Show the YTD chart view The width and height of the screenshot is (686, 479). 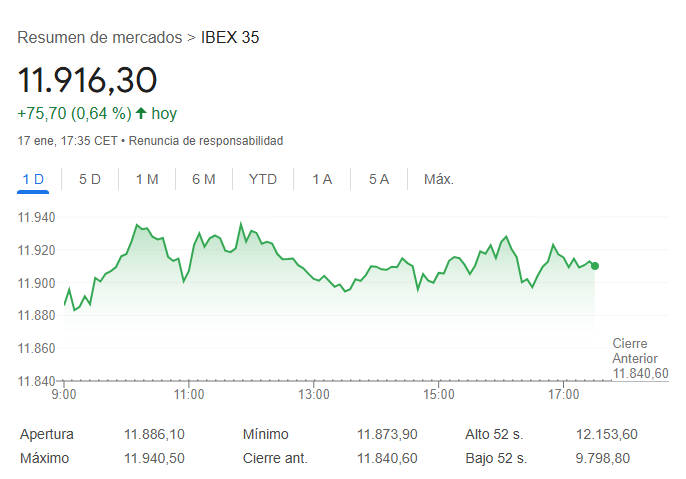(x=263, y=179)
